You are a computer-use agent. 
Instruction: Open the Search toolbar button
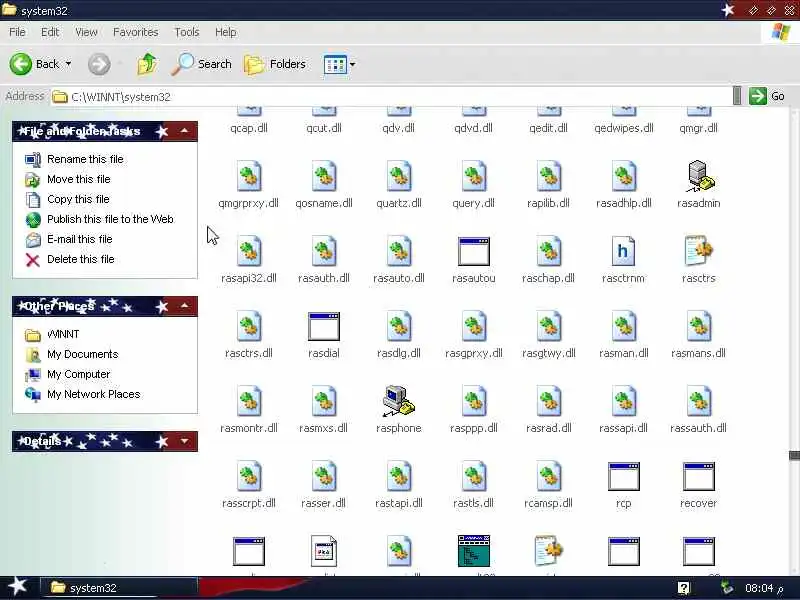pyautogui.click(x=202, y=64)
